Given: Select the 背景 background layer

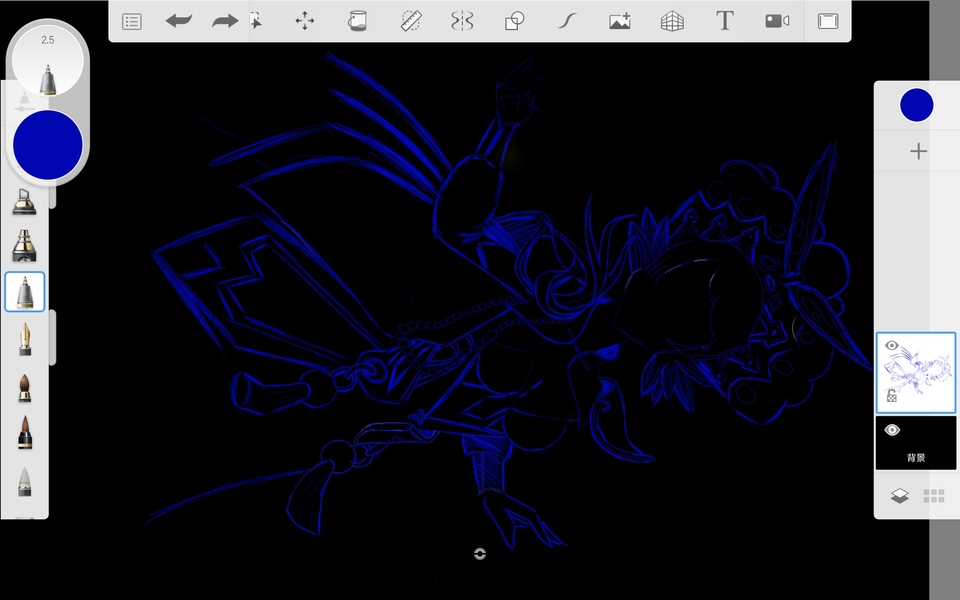Looking at the screenshot, I should click(916, 443).
